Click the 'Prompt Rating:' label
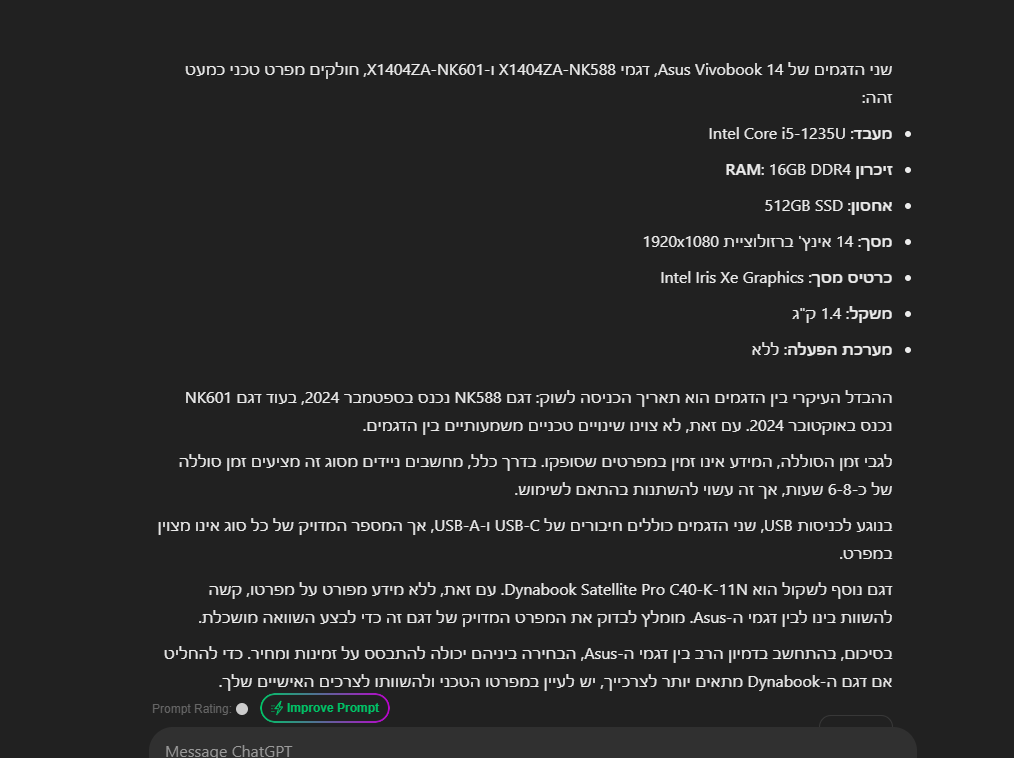This screenshot has height=758, width=1014. pyautogui.click(x=191, y=709)
